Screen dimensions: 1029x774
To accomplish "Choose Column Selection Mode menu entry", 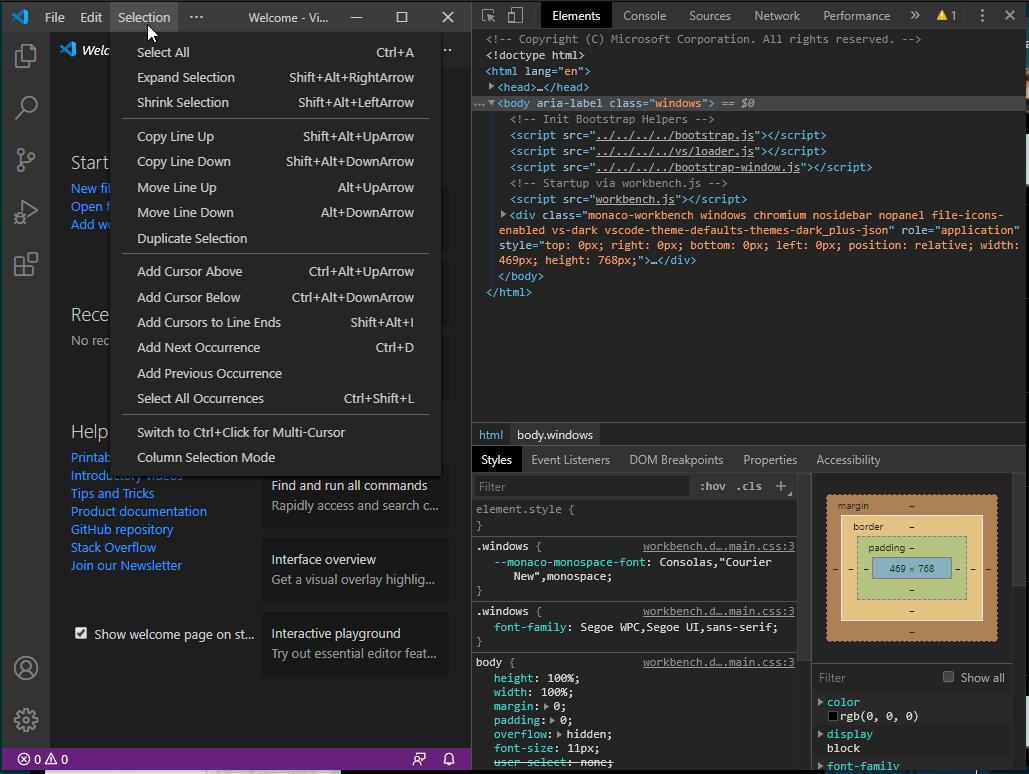I will click(x=275, y=458).
